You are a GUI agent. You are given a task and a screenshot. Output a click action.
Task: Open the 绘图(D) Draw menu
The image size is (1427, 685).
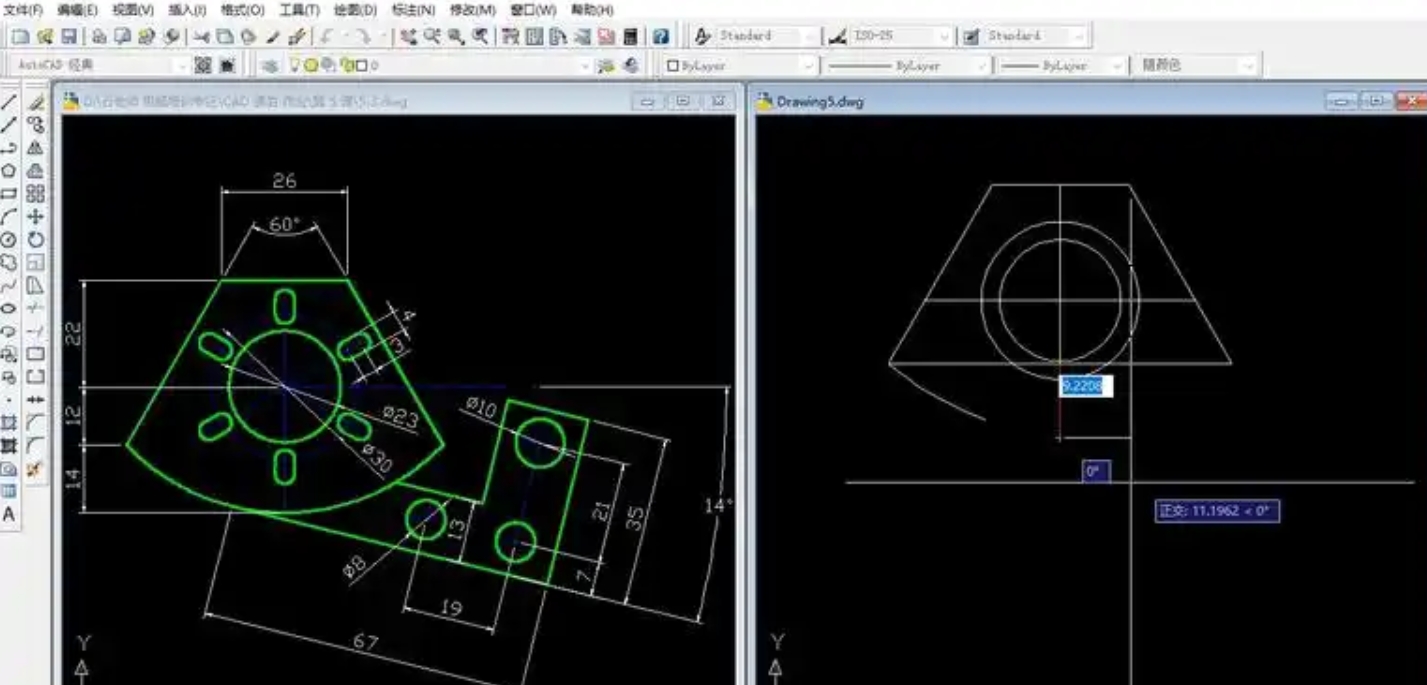(355, 10)
